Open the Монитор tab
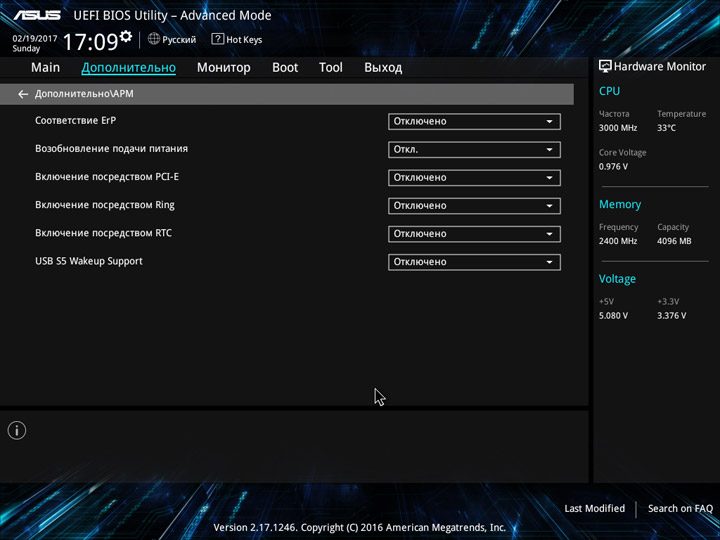 pos(224,68)
